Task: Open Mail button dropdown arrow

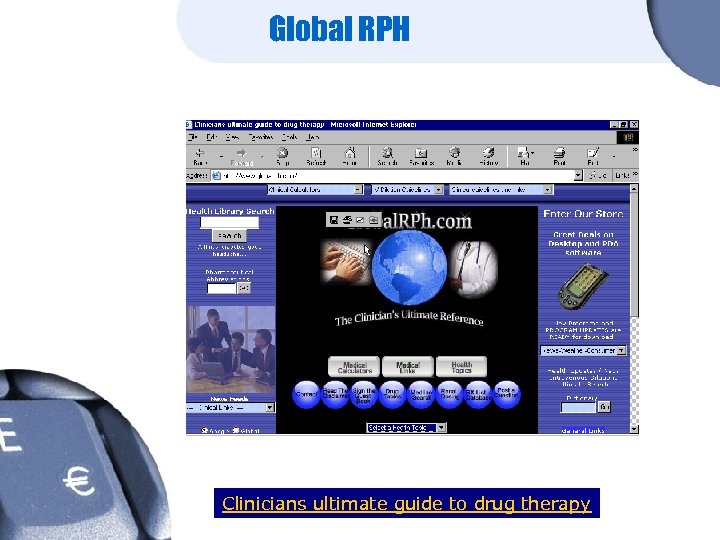Action: pos(532,153)
